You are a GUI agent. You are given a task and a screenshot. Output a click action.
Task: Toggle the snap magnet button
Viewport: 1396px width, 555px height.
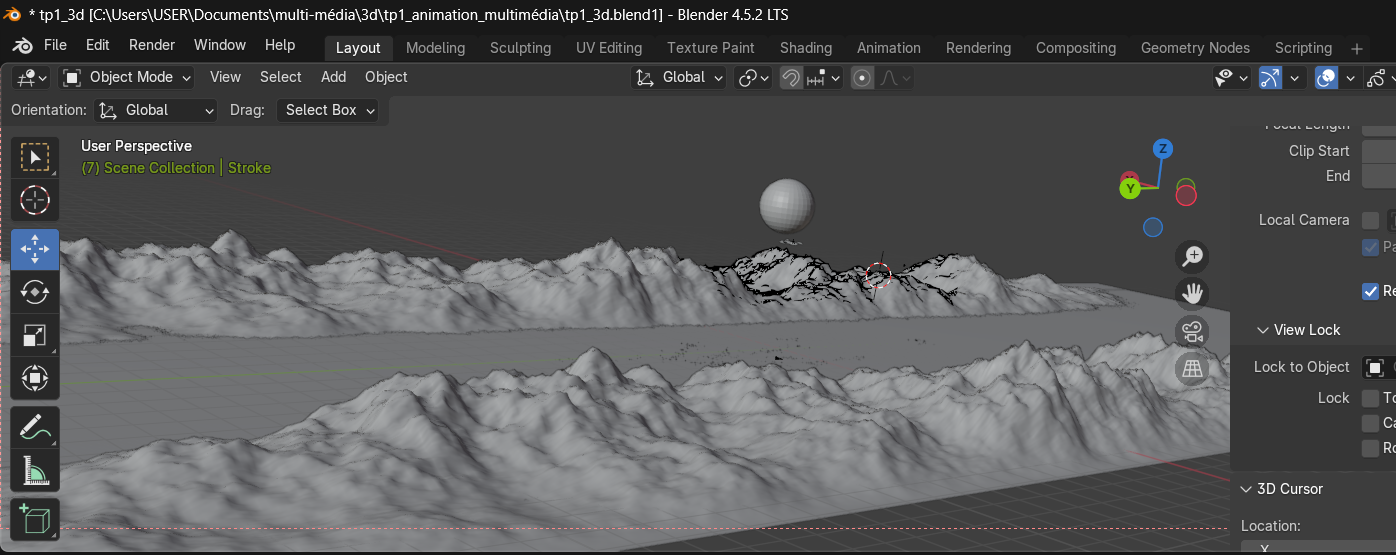[x=791, y=78]
